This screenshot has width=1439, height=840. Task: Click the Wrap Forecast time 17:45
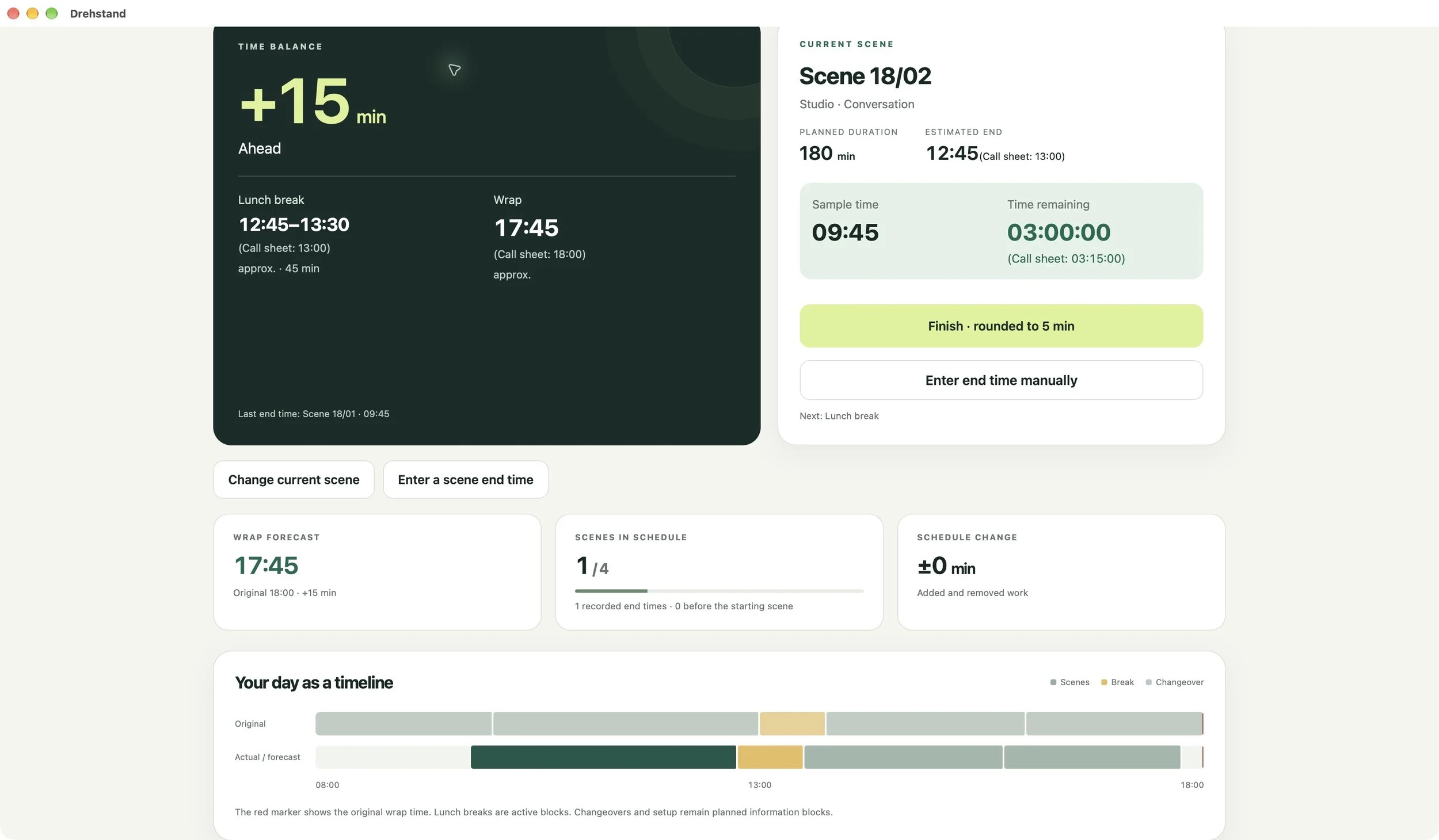coord(266,566)
